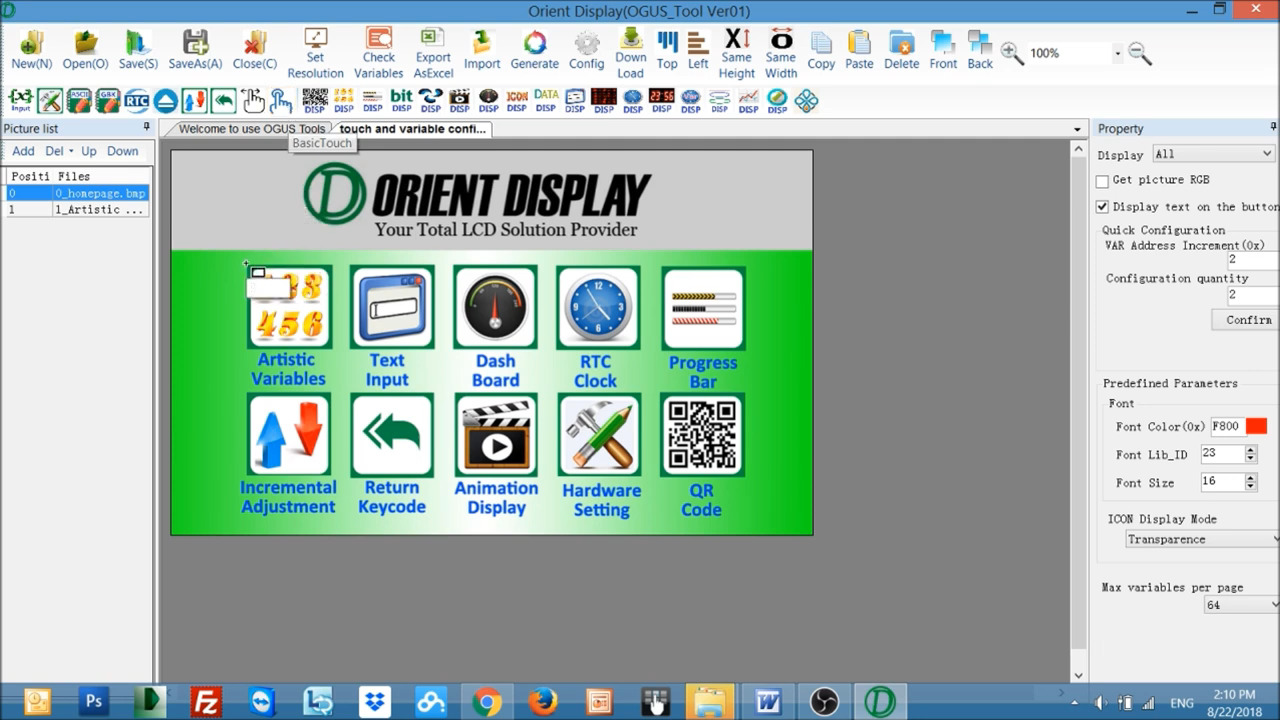Toggle Get picture RGB checkbox
The image size is (1280, 720).
[1102, 181]
